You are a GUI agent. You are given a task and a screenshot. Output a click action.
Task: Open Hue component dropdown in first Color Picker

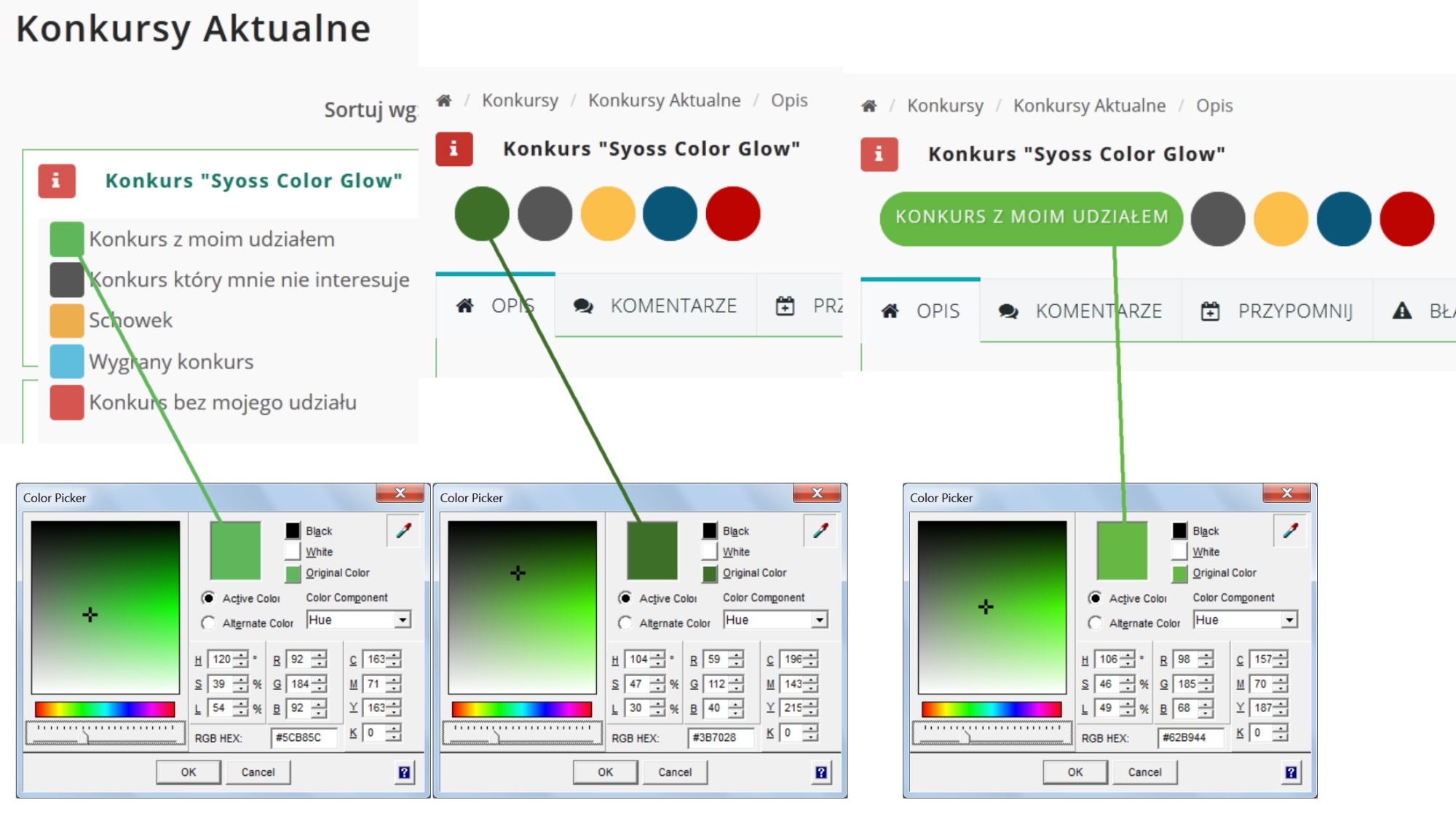[x=402, y=620]
